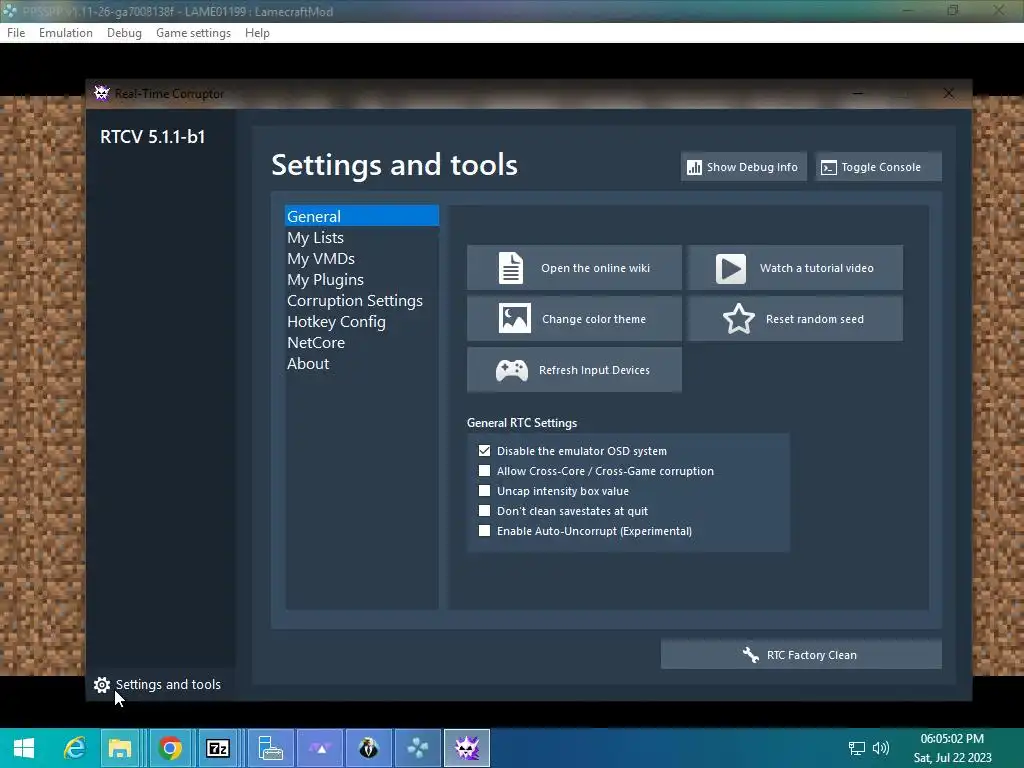
Task: Launch Internet Explorer from the taskbar
Action: pos(74,748)
